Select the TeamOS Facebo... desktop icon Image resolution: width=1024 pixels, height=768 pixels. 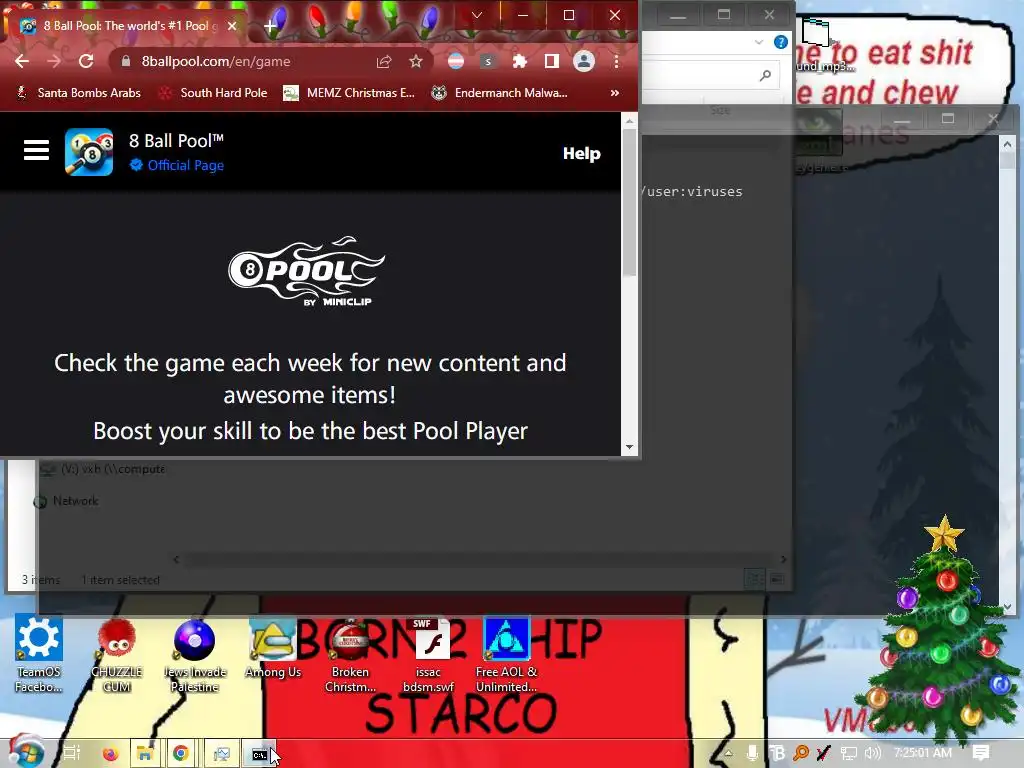pyautogui.click(x=39, y=653)
